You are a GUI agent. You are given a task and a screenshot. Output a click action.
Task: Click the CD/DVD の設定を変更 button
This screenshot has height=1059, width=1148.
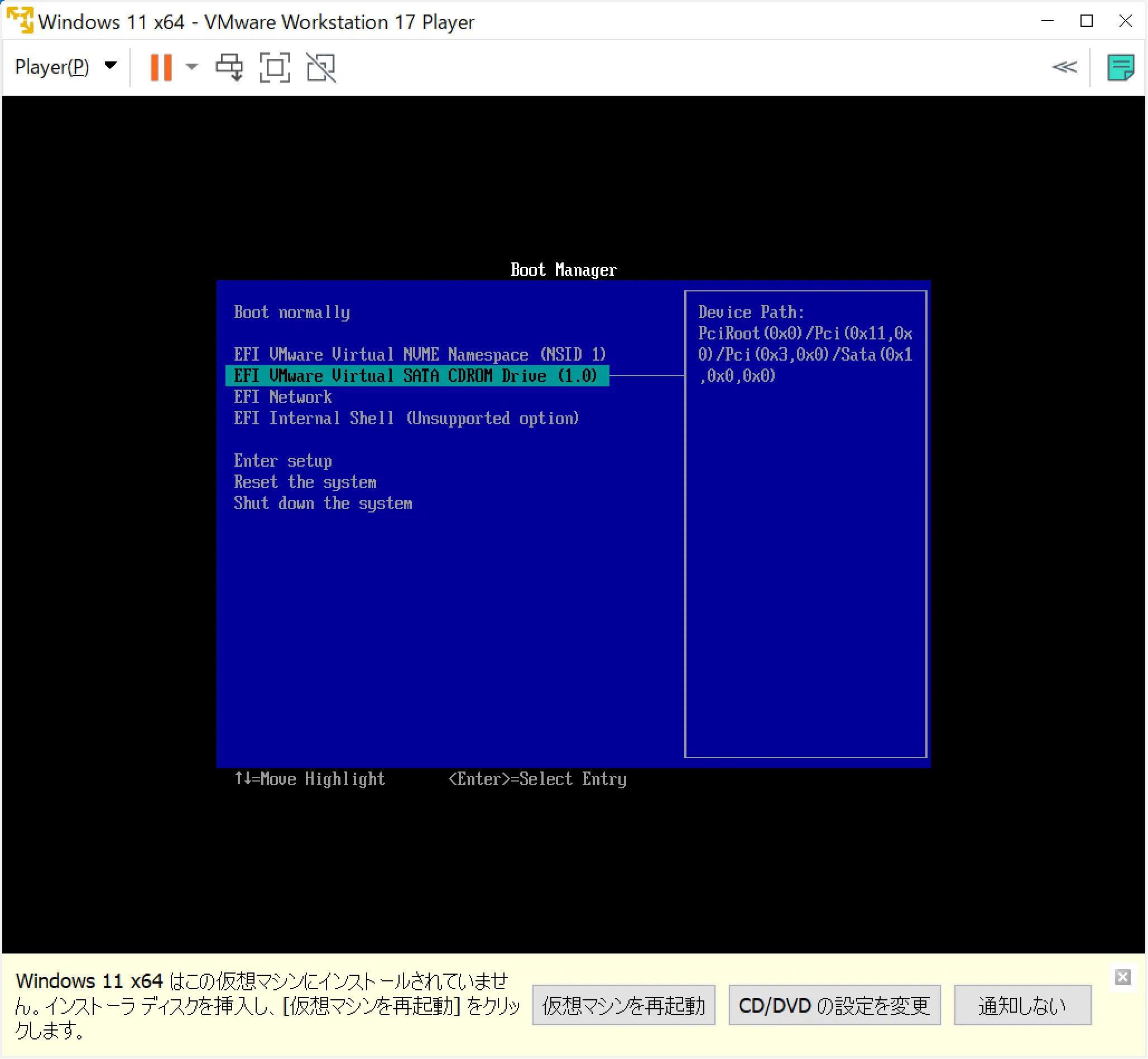(835, 1005)
